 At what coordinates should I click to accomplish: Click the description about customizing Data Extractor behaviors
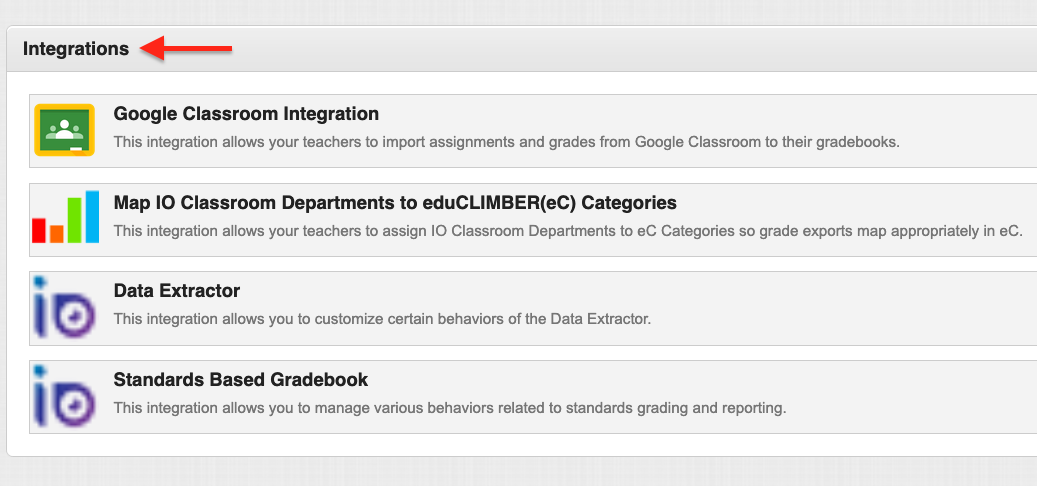tap(382, 319)
